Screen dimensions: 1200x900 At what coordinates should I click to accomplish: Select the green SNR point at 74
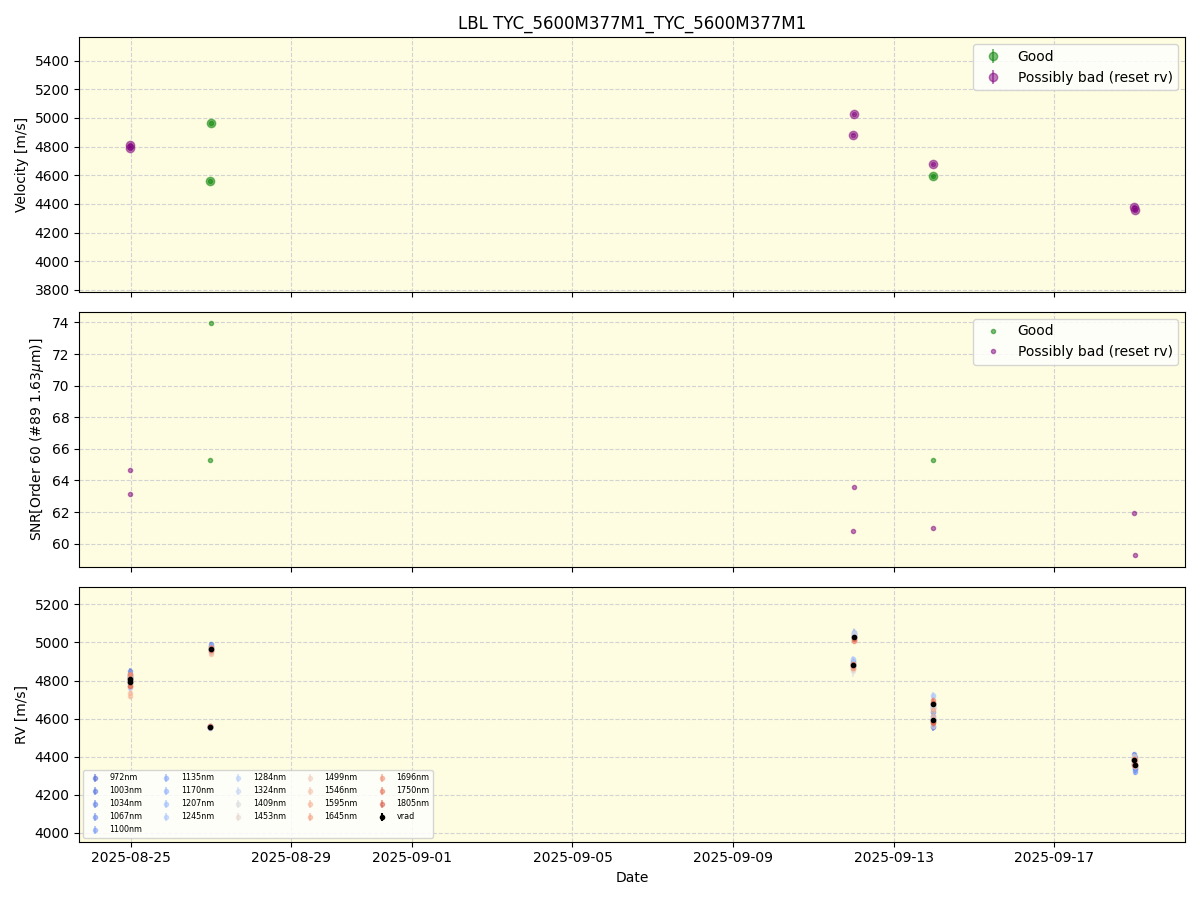(211, 323)
